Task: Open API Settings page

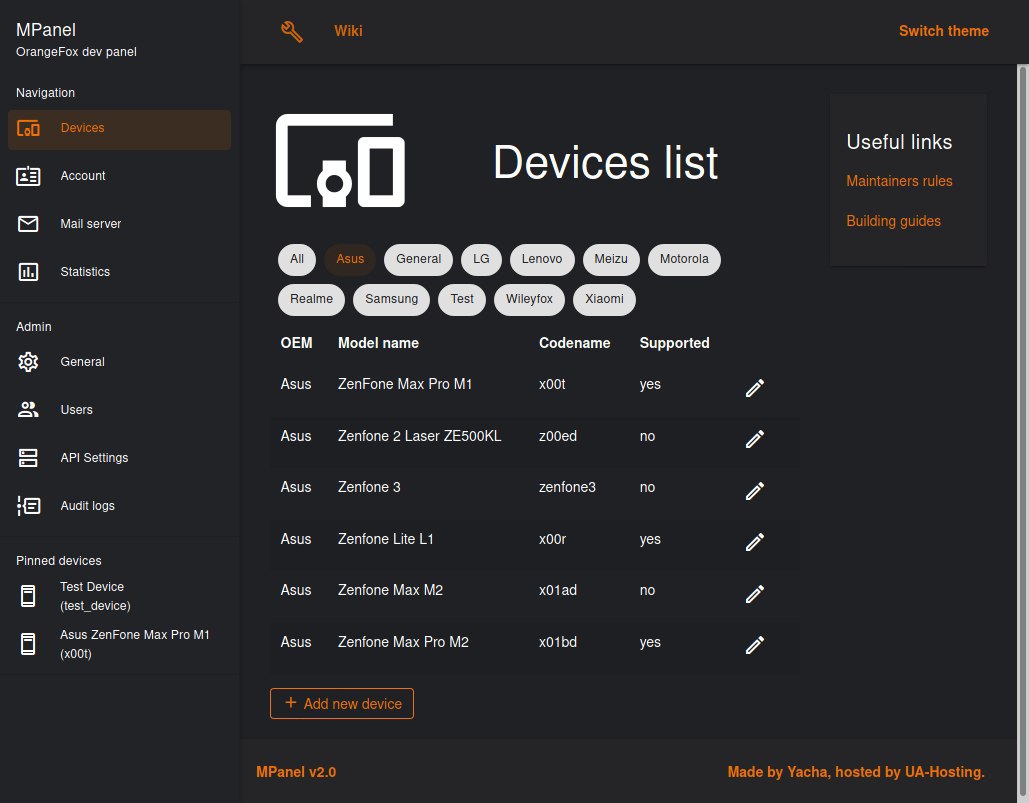Action: [x=119, y=457]
